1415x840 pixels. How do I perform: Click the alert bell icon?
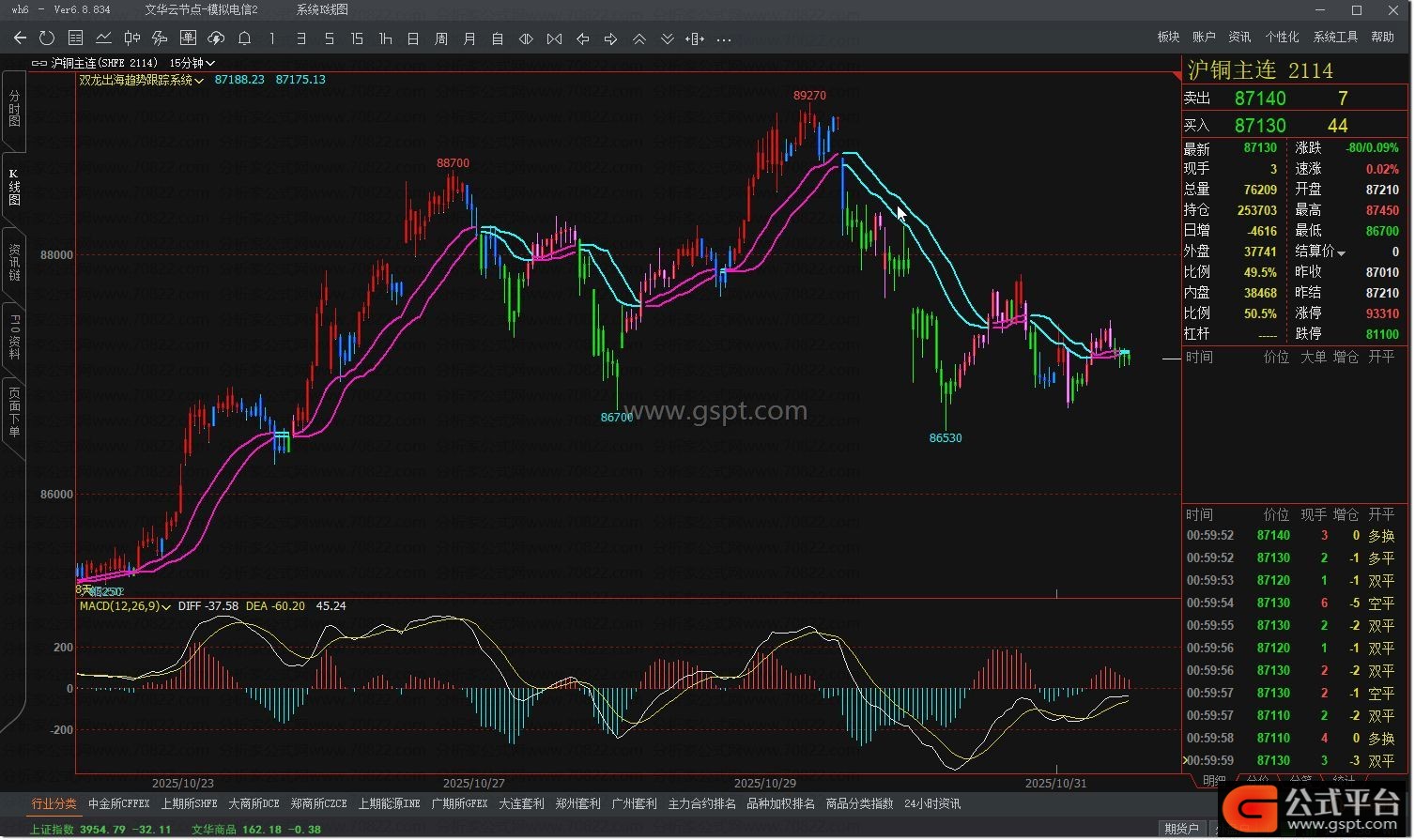tap(244, 38)
